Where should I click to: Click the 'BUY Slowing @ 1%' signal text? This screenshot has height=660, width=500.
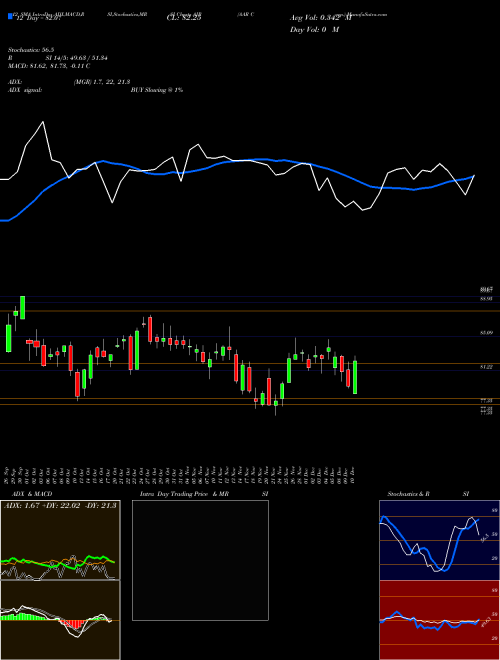click(x=157, y=90)
